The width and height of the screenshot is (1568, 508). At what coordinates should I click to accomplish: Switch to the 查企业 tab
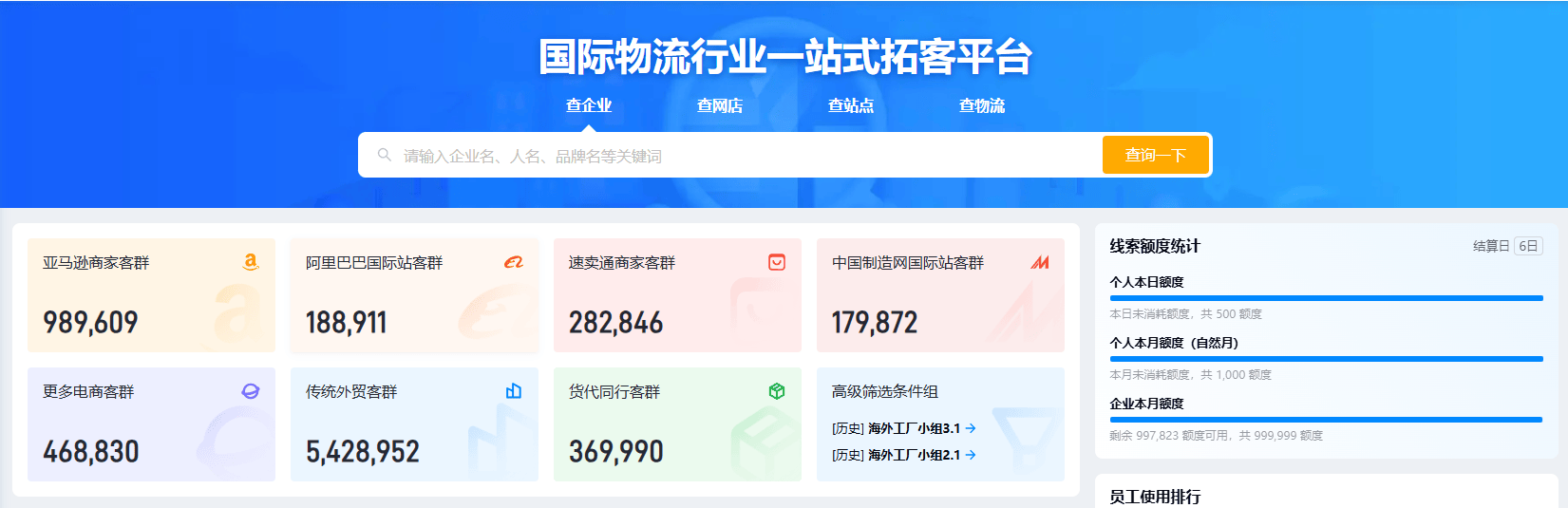click(589, 105)
